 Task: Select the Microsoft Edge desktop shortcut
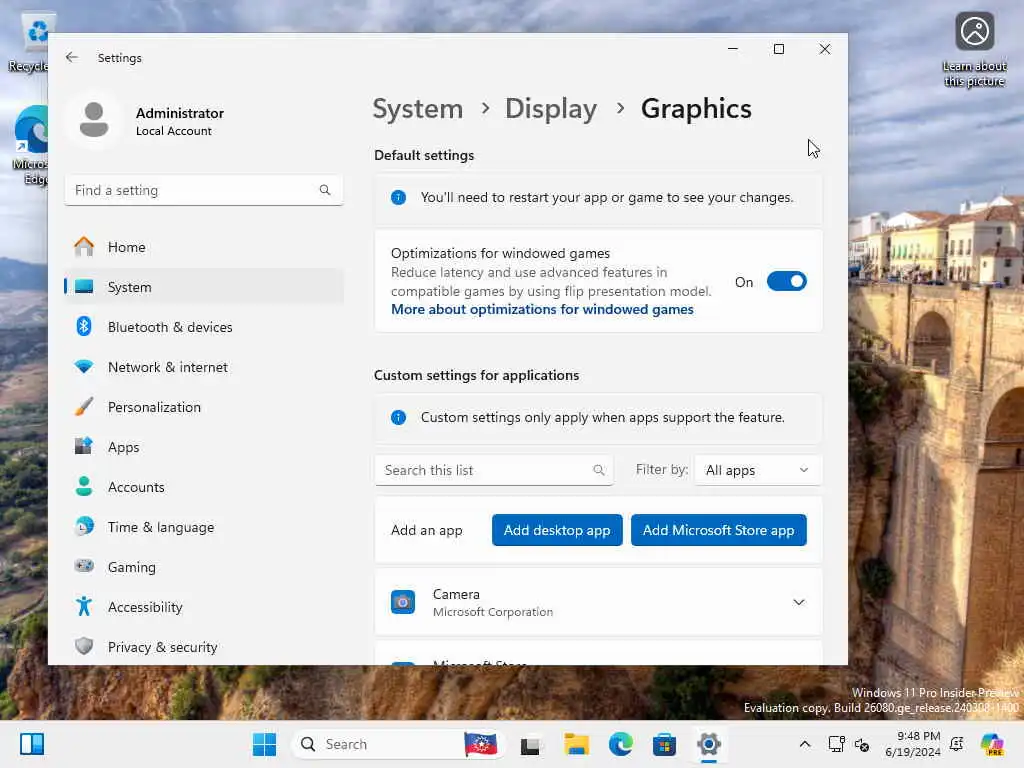30,145
